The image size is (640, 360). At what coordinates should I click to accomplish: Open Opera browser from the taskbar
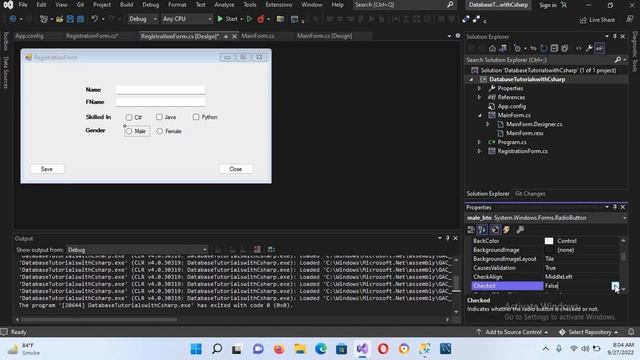(x=383, y=349)
